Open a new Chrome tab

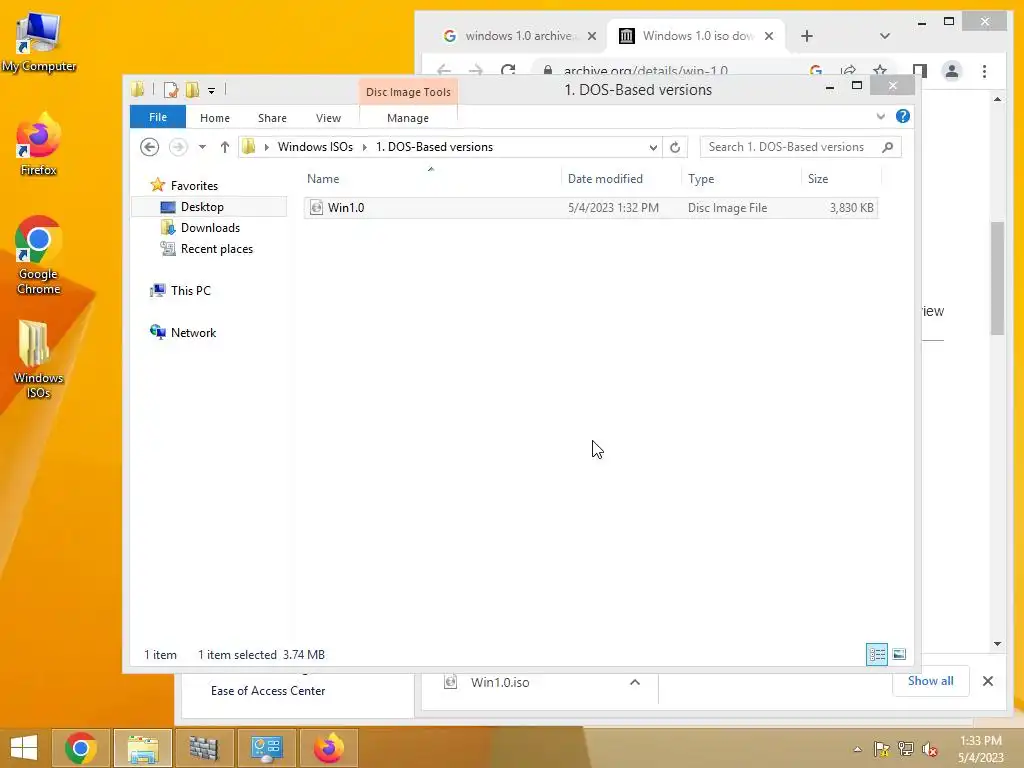coord(807,36)
